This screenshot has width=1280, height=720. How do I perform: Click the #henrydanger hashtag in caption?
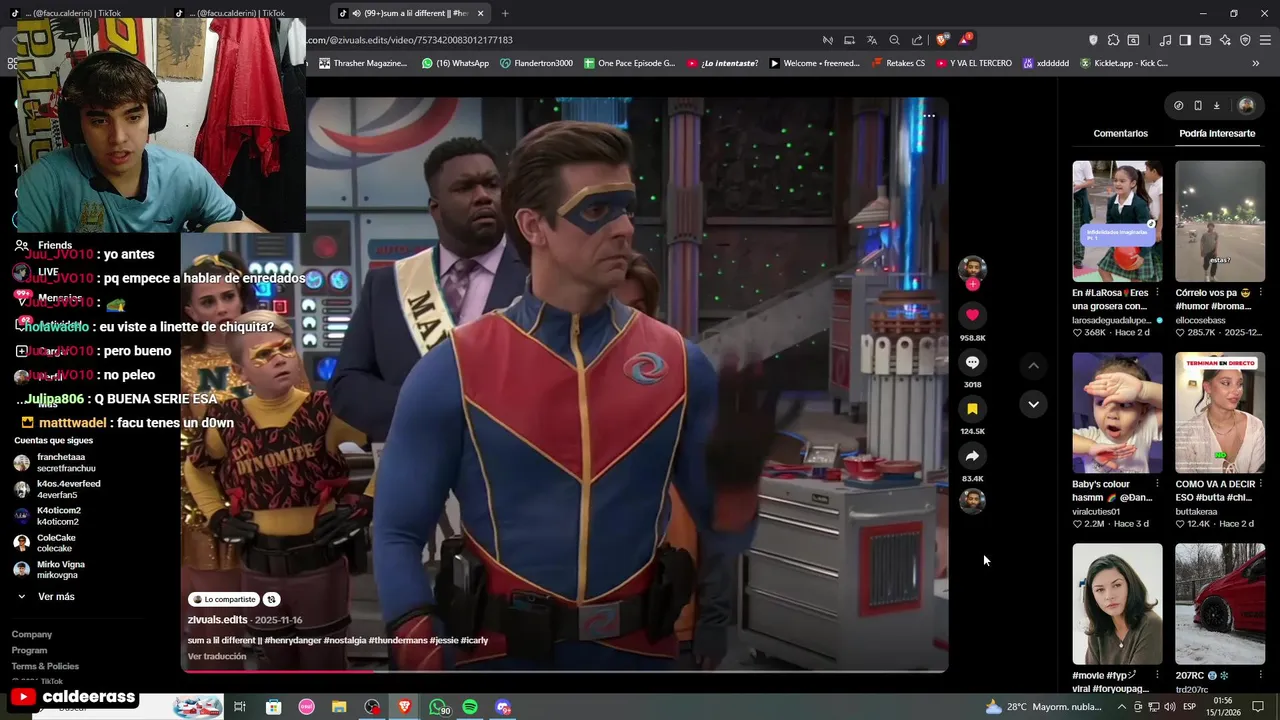pos(292,640)
